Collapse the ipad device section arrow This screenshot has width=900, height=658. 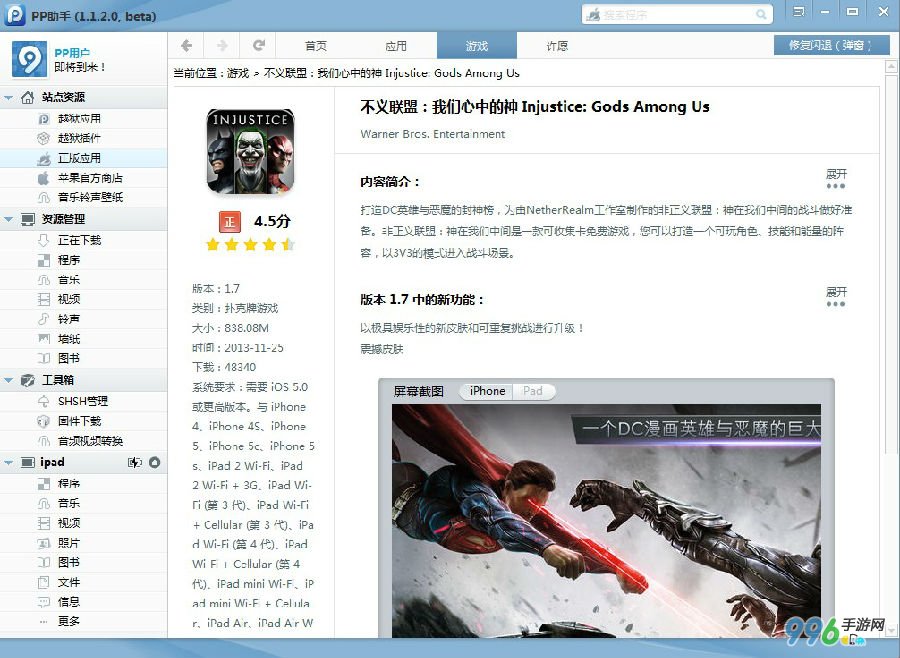click(9, 462)
